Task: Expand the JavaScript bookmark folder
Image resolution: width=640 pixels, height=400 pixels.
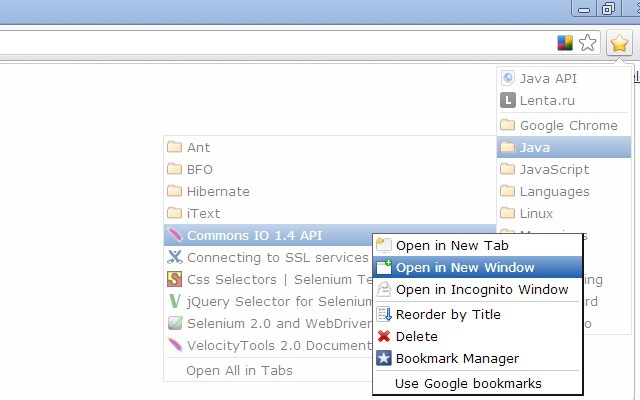Action: tap(554, 169)
